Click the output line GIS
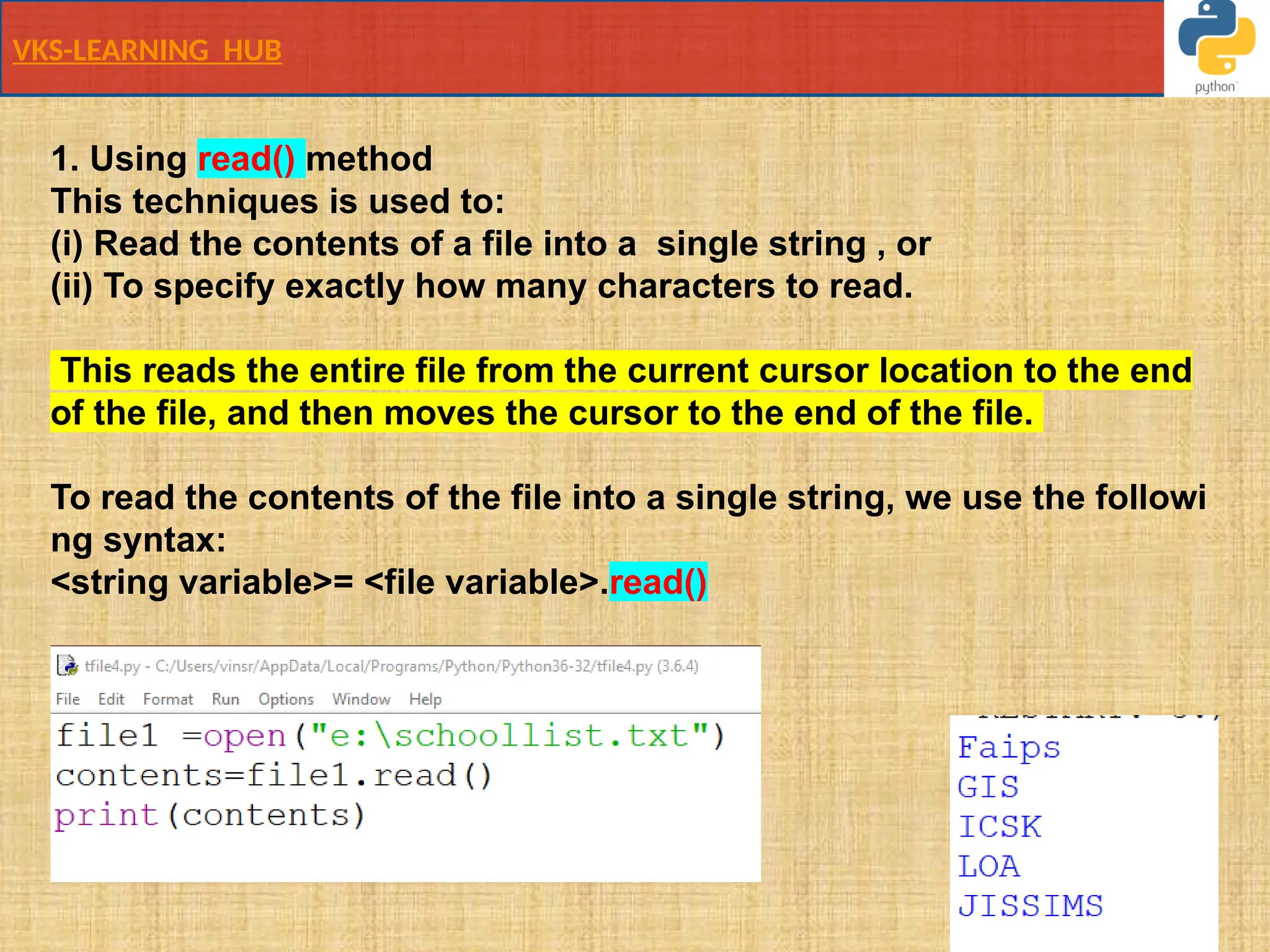 coord(988,787)
